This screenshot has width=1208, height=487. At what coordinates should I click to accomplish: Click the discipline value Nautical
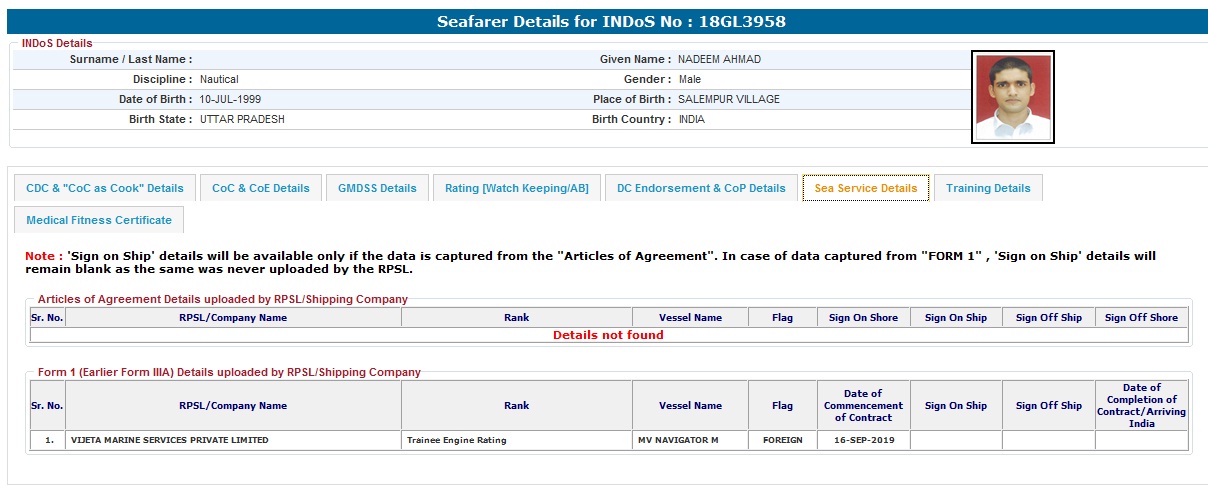pos(219,79)
